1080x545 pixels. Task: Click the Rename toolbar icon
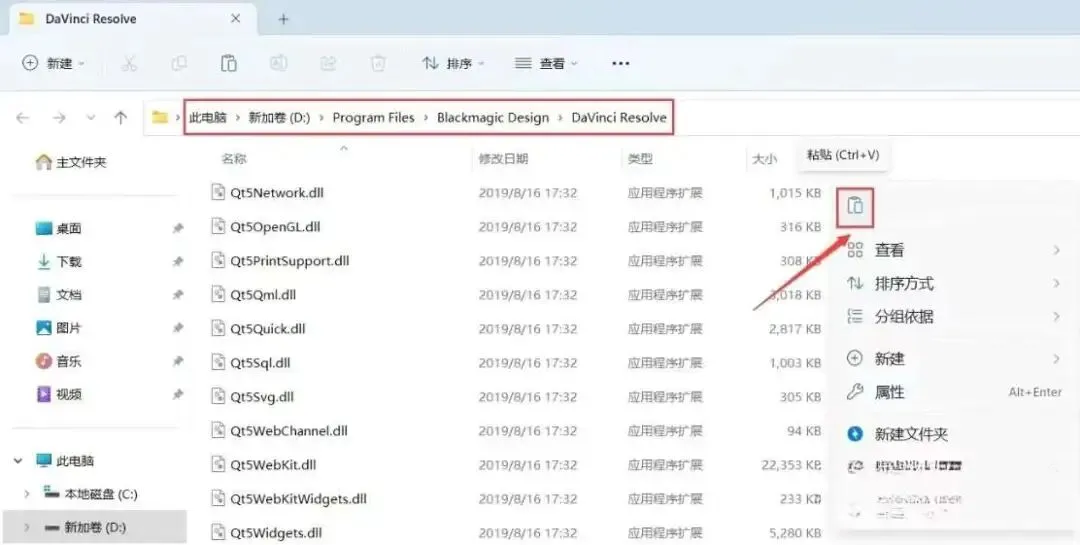278,63
